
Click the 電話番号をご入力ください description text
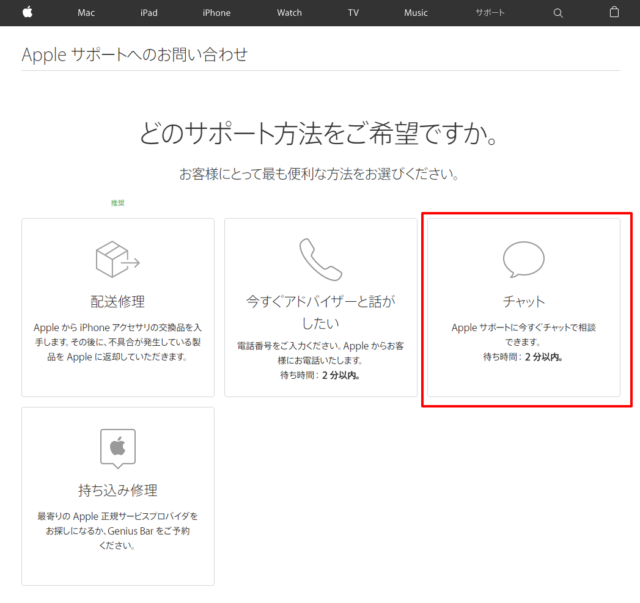(x=320, y=353)
